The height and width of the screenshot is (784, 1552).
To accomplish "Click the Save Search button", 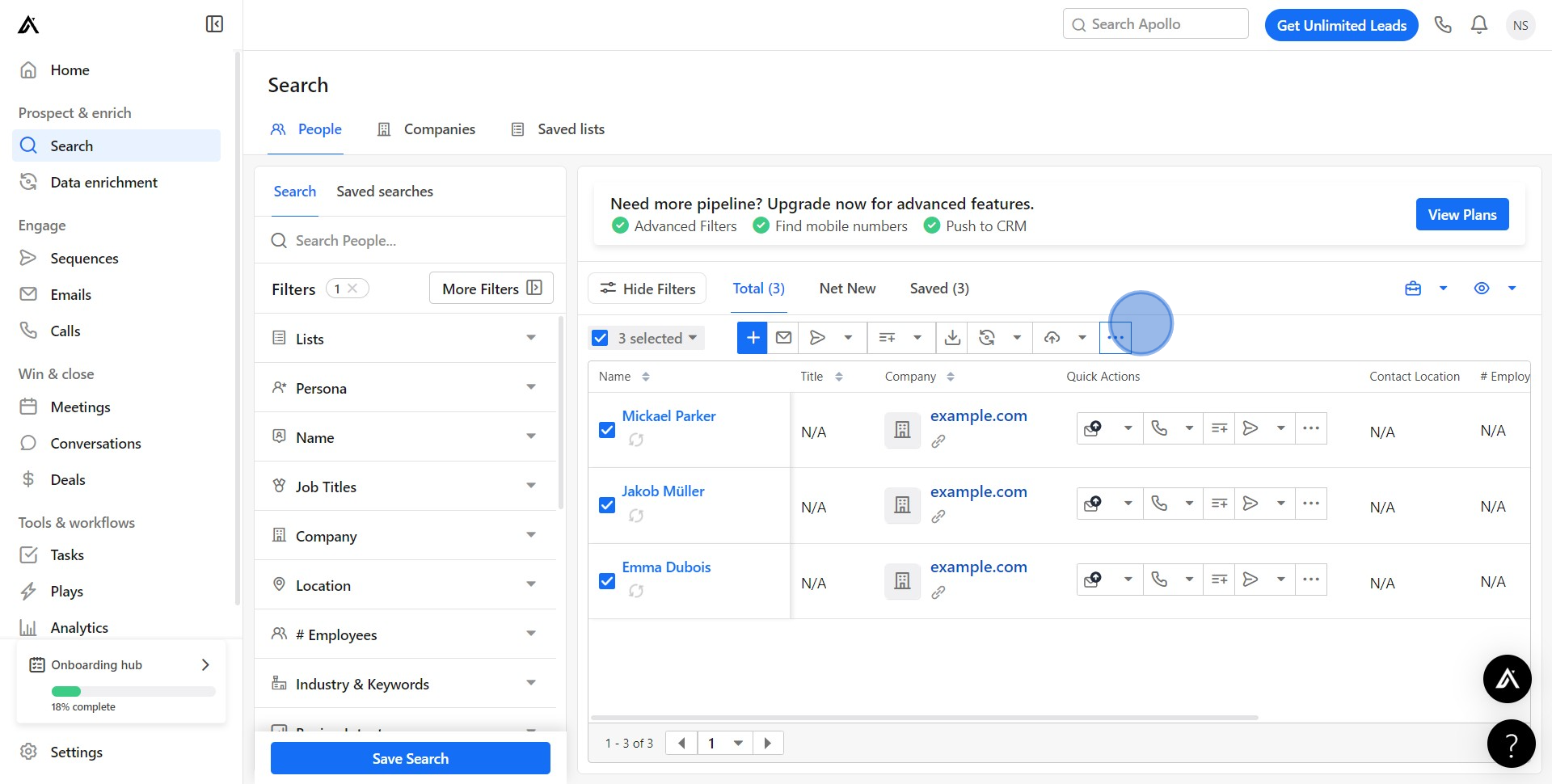I will [x=411, y=758].
